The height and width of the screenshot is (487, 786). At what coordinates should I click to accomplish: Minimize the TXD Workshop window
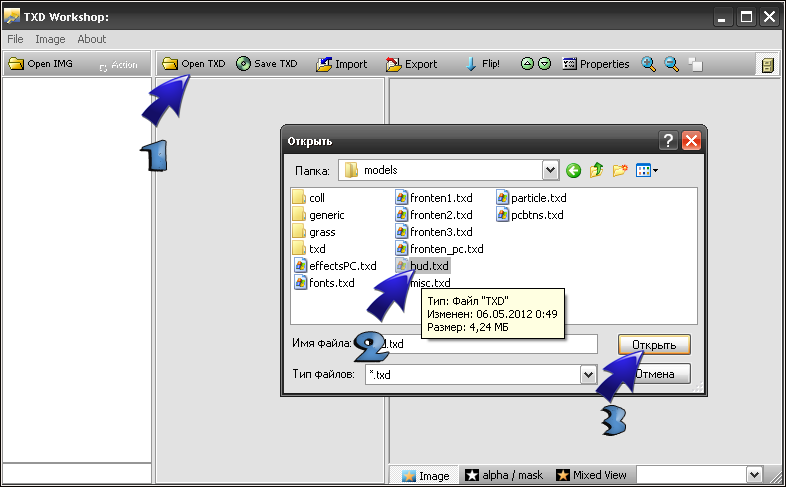pyautogui.click(x=722, y=17)
